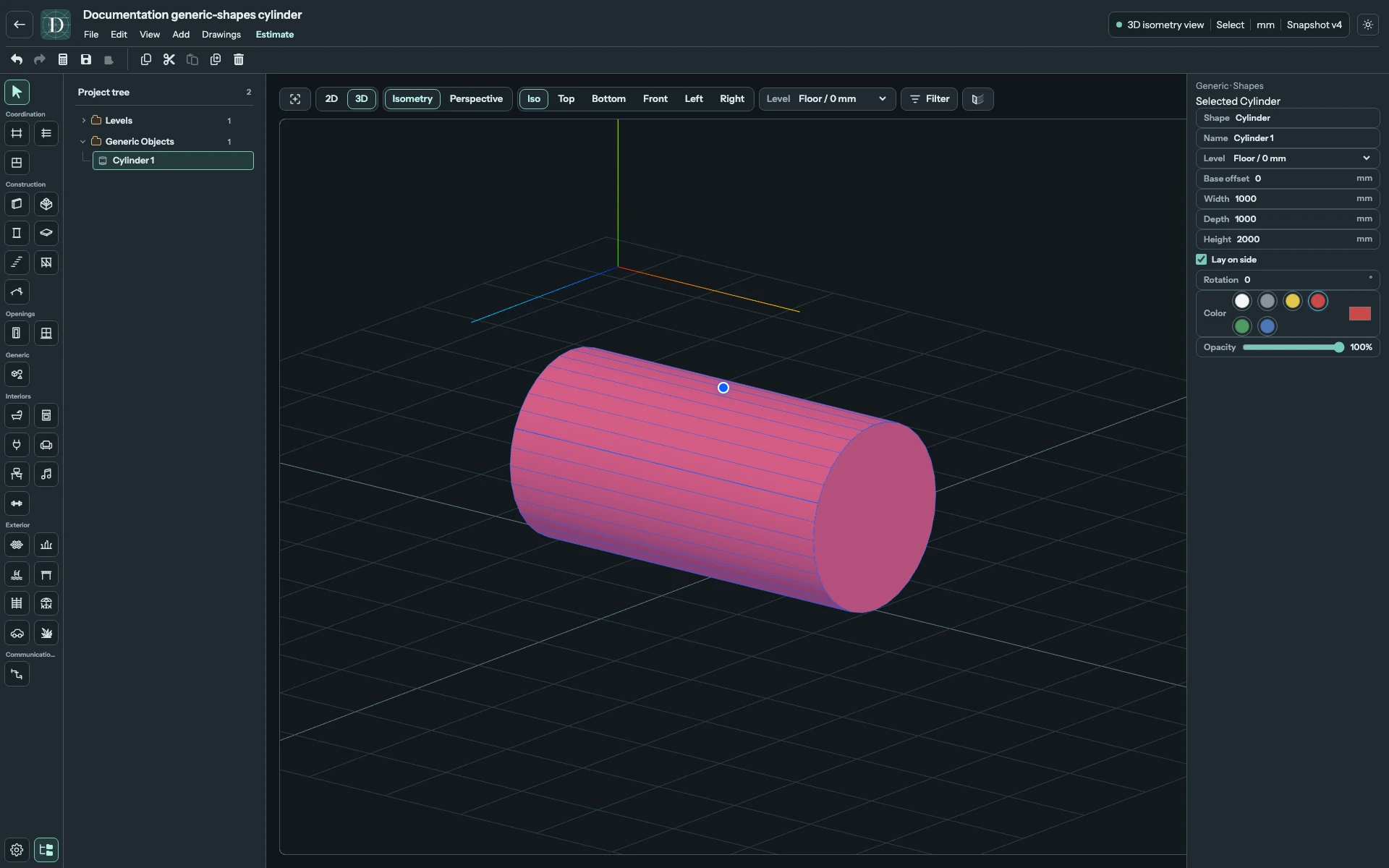The height and width of the screenshot is (868, 1389).
Task: Toggle the light theme sun icon
Action: pyautogui.click(x=1368, y=25)
